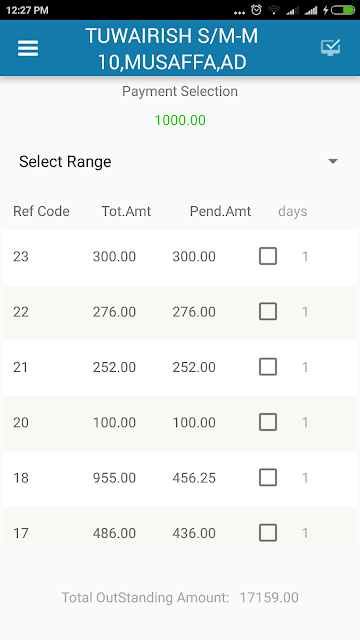Tap the green 1000.00 payment amount
Viewport: 360px width, 640px height.
(x=180, y=120)
